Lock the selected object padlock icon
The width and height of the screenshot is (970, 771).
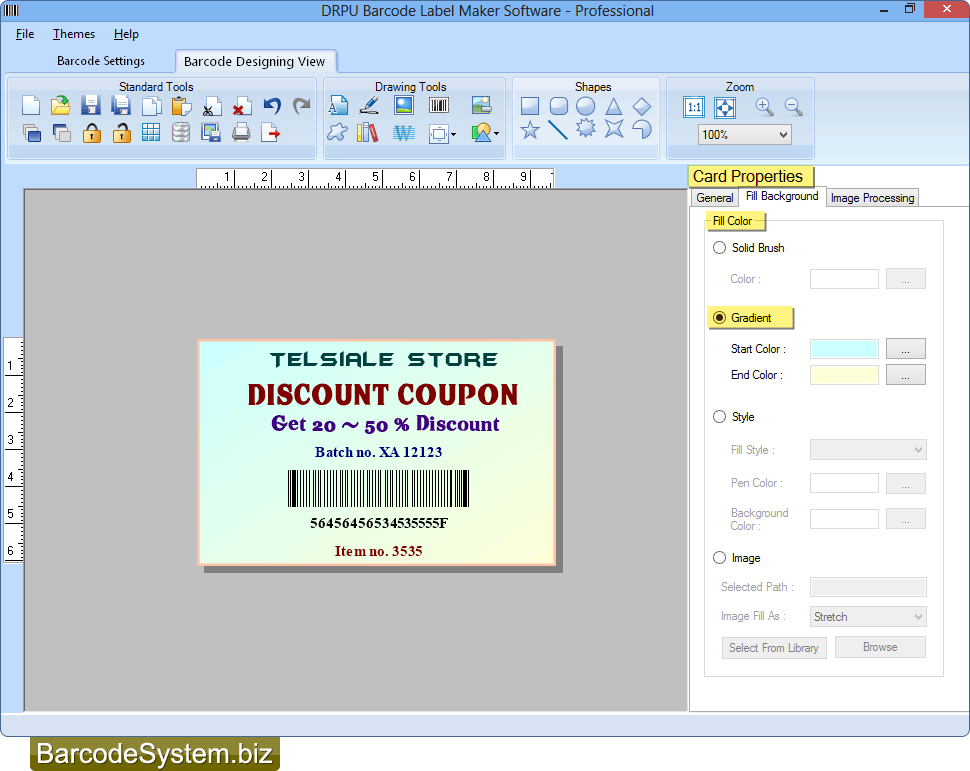(92, 133)
